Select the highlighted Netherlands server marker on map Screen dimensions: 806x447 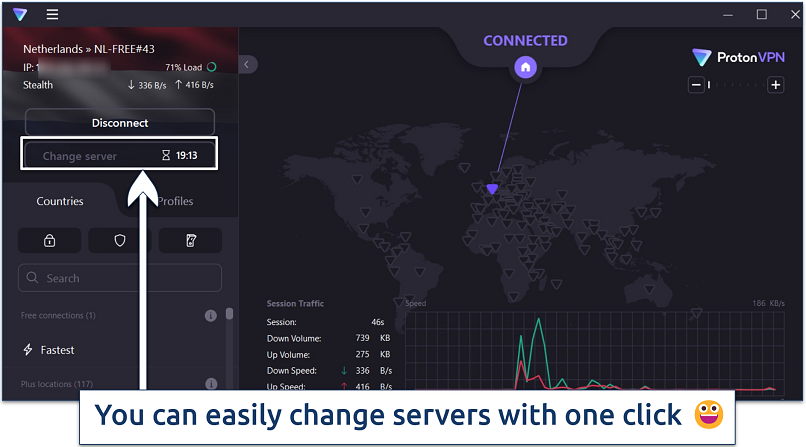491,188
